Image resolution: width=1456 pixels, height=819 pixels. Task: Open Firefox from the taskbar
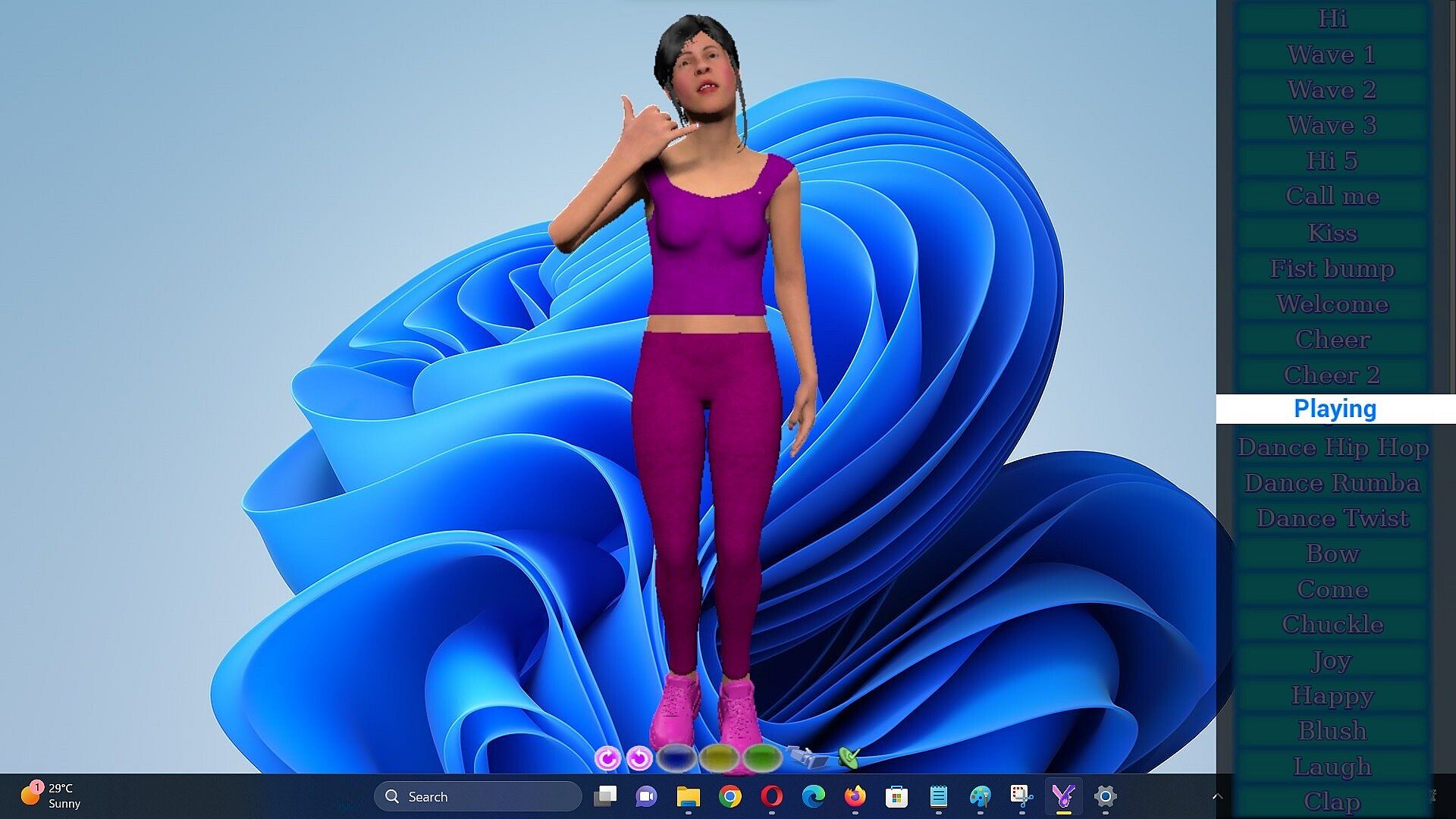(x=855, y=796)
